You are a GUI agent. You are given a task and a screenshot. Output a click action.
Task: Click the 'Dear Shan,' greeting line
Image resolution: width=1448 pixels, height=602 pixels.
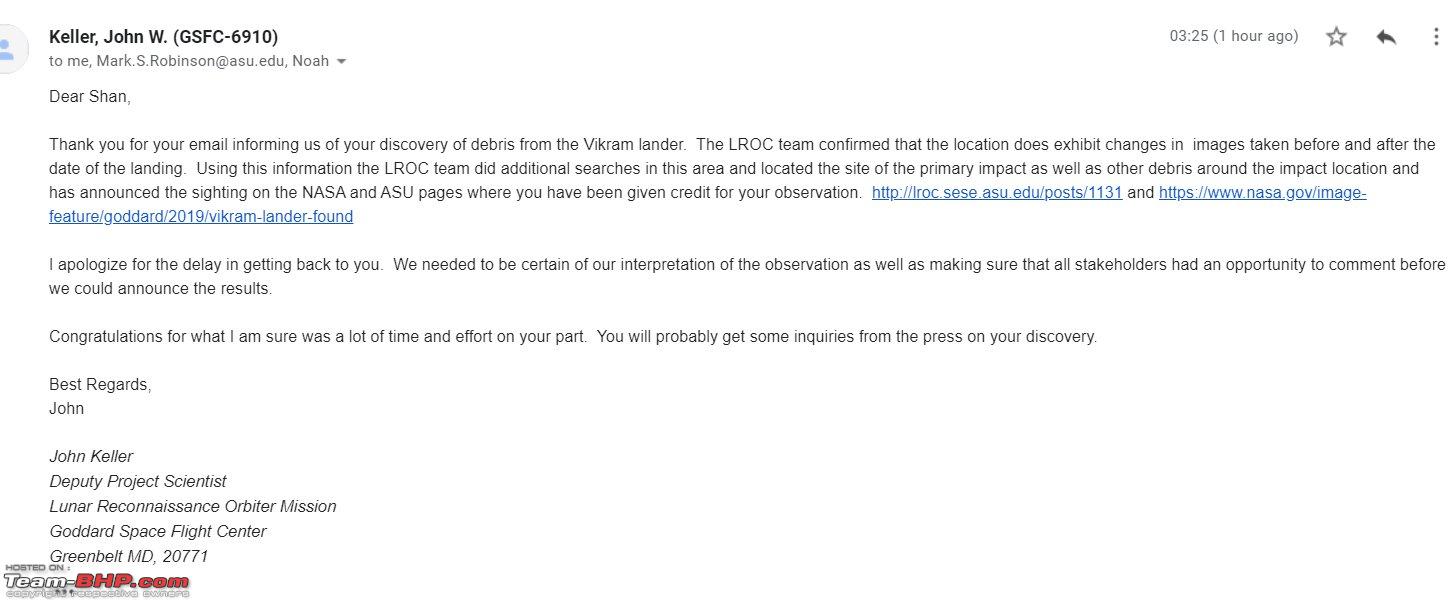90,97
